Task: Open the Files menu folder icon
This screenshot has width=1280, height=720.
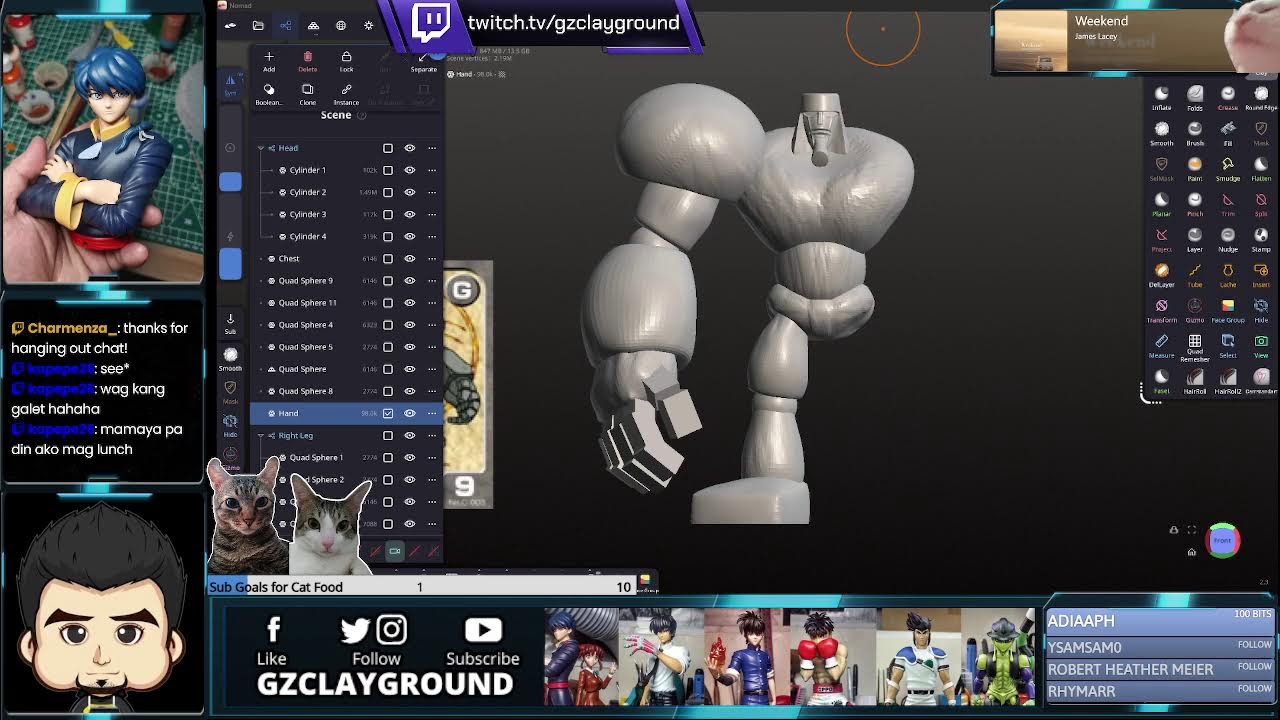Action: click(x=258, y=25)
